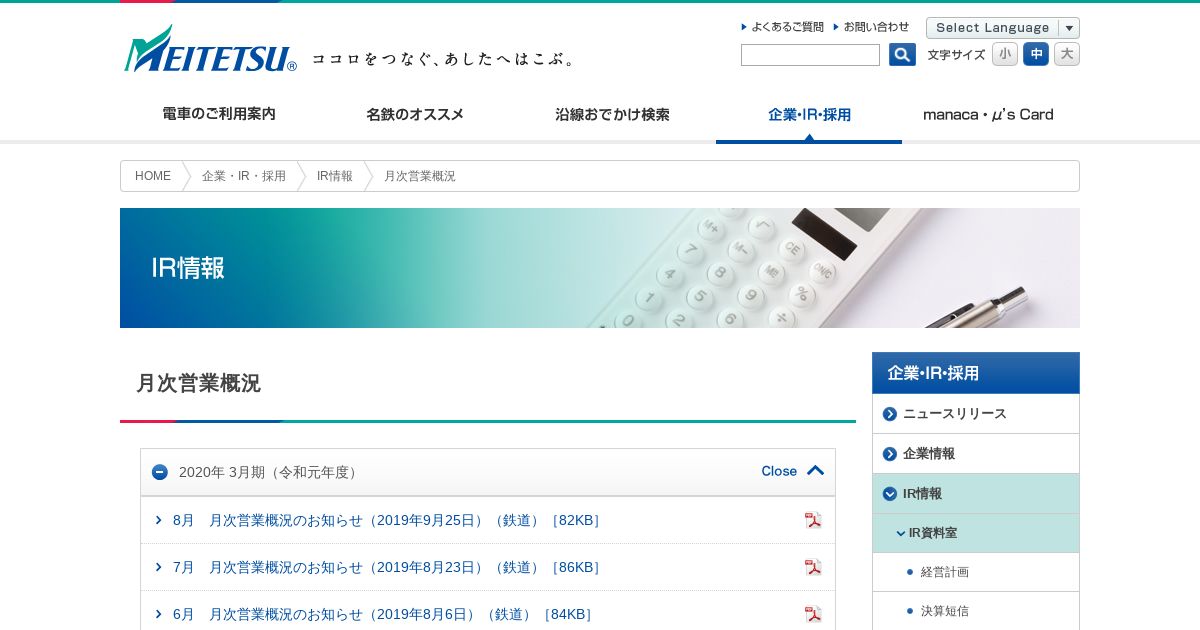This screenshot has width=1200, height=630.
Task: Open 8月 月次営業概況のお知らせ link
Action: click(386, 520)
